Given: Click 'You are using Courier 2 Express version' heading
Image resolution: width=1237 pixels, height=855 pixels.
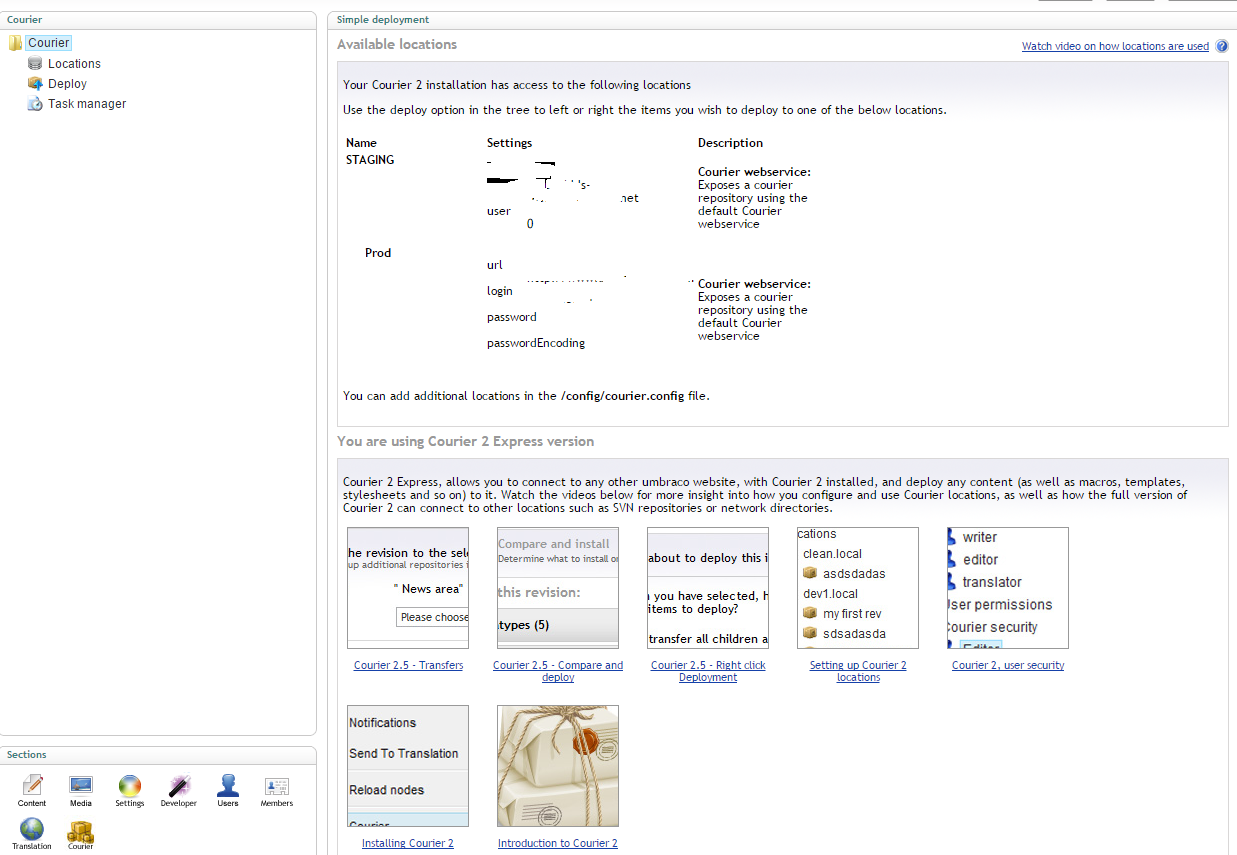Looking at the screenshot, I should click(466, 441).
